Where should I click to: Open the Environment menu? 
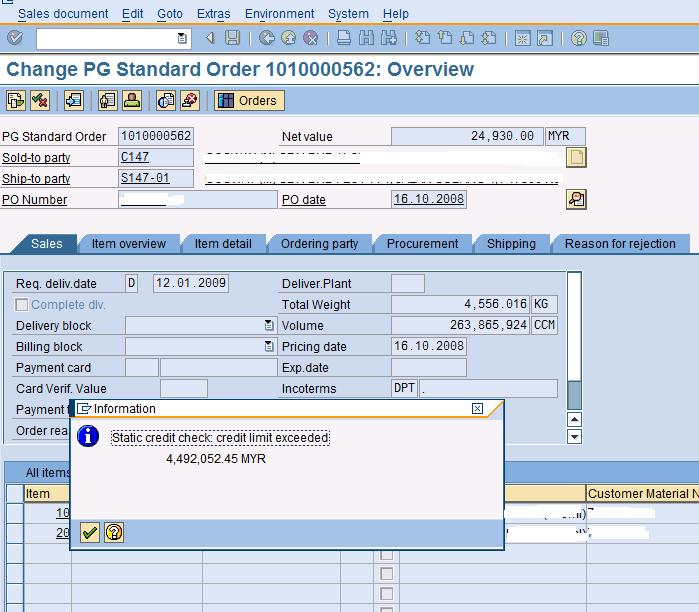point(280,14)
